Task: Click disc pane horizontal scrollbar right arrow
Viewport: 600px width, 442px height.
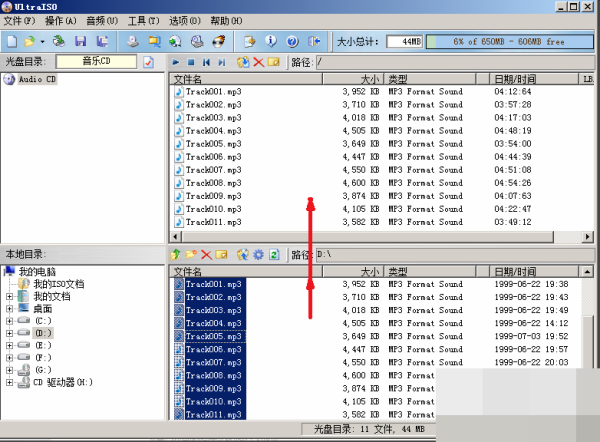Action: [587, 237]
